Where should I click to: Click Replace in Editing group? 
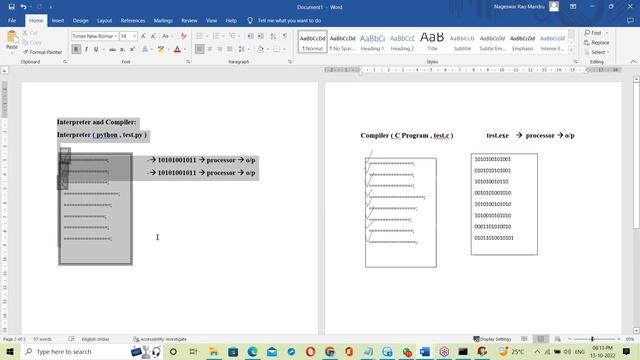point(596,42)
